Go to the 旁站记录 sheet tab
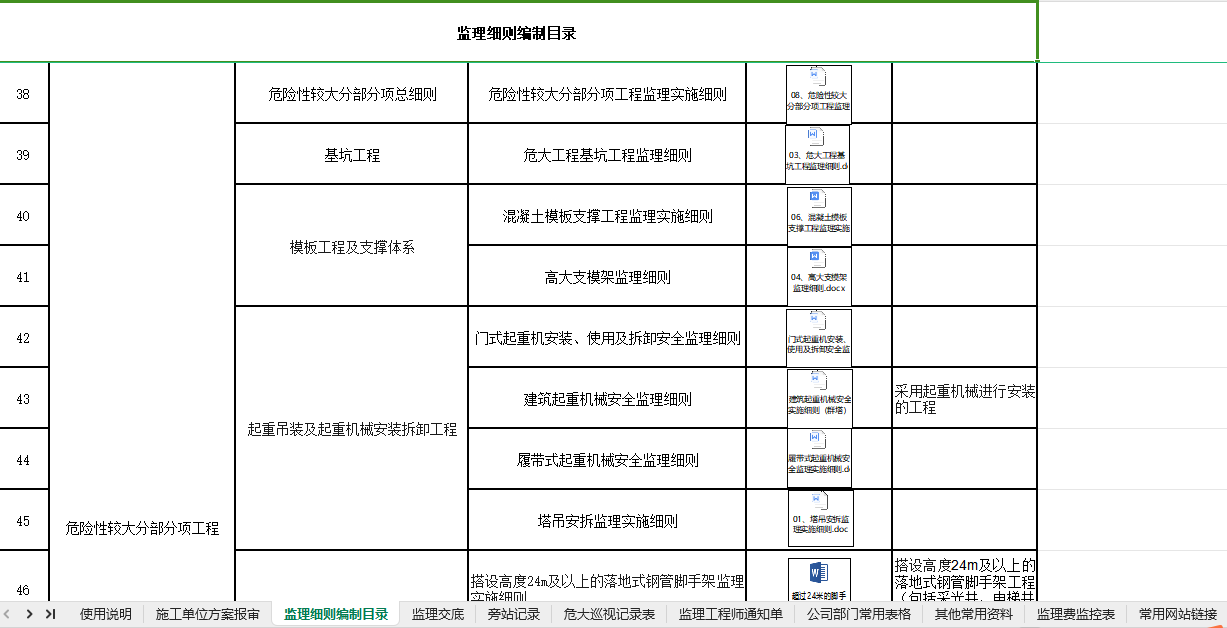Image resolution: width=1227 pixels, height=628 pixels. (513, 614)
